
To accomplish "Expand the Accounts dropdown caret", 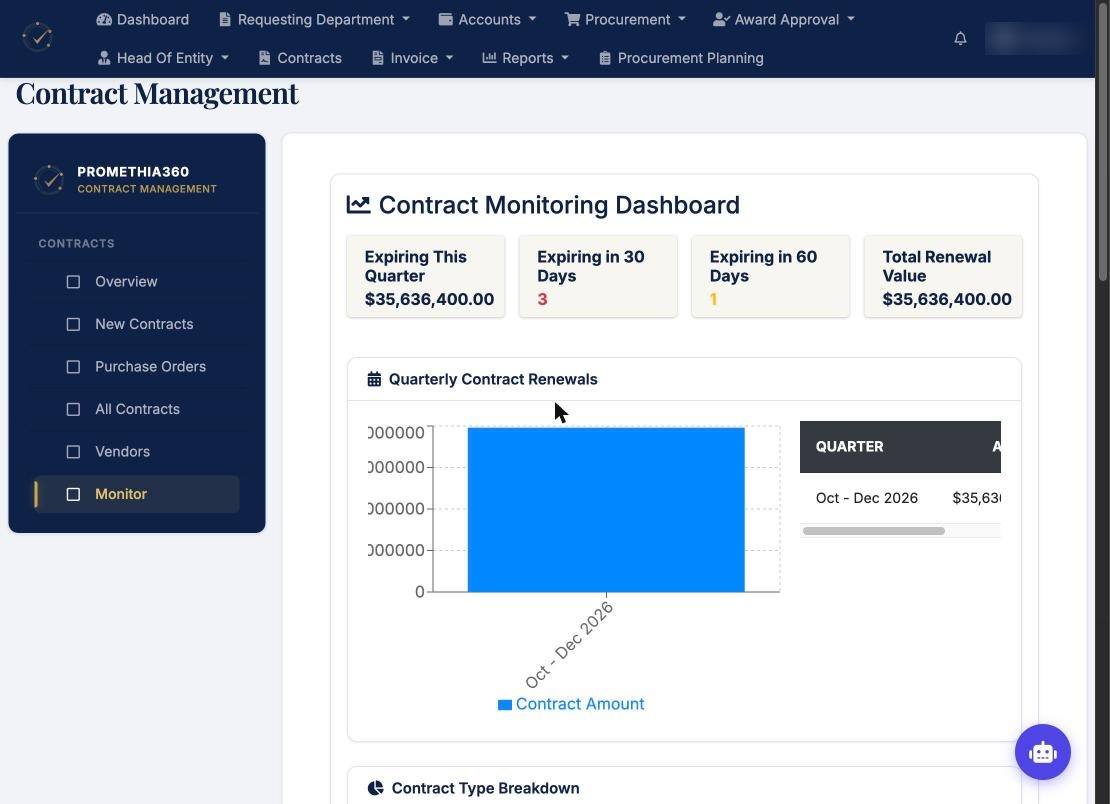I will tap(532, 19).
